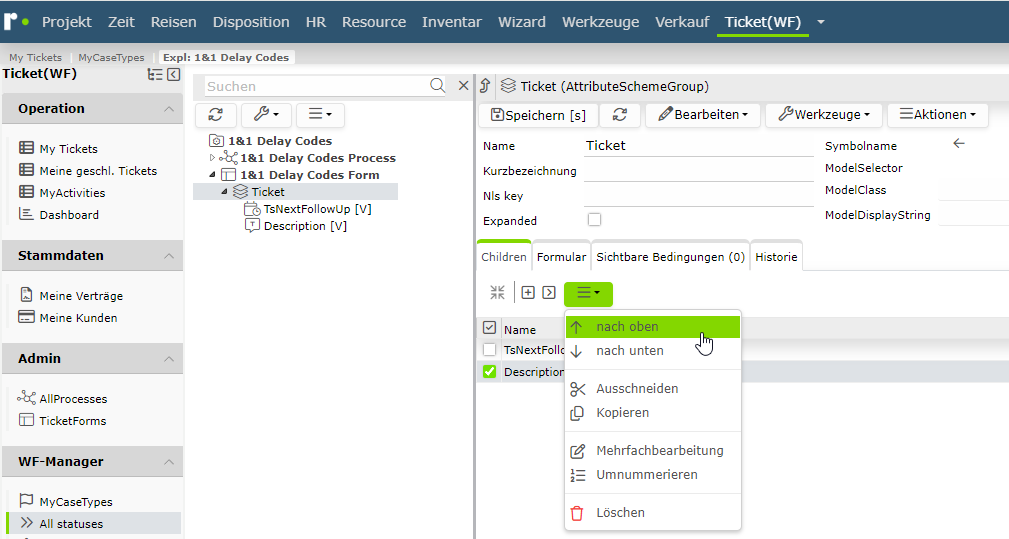Click the Kurzbezeichnung input field

tap(699, 170)
